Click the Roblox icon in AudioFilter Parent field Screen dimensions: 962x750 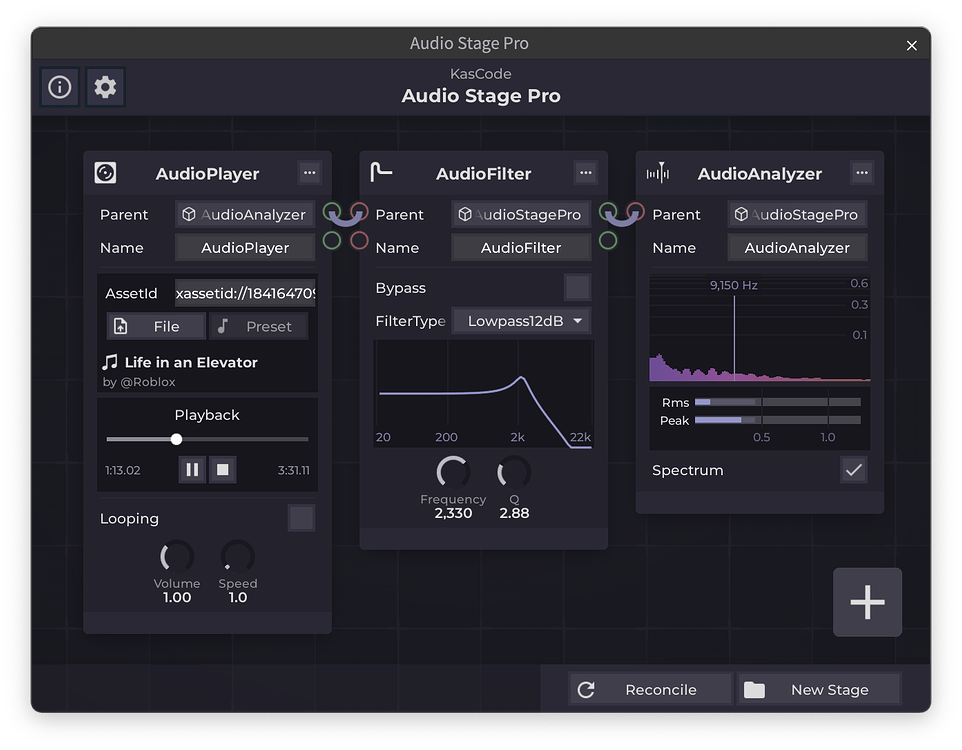465,214
